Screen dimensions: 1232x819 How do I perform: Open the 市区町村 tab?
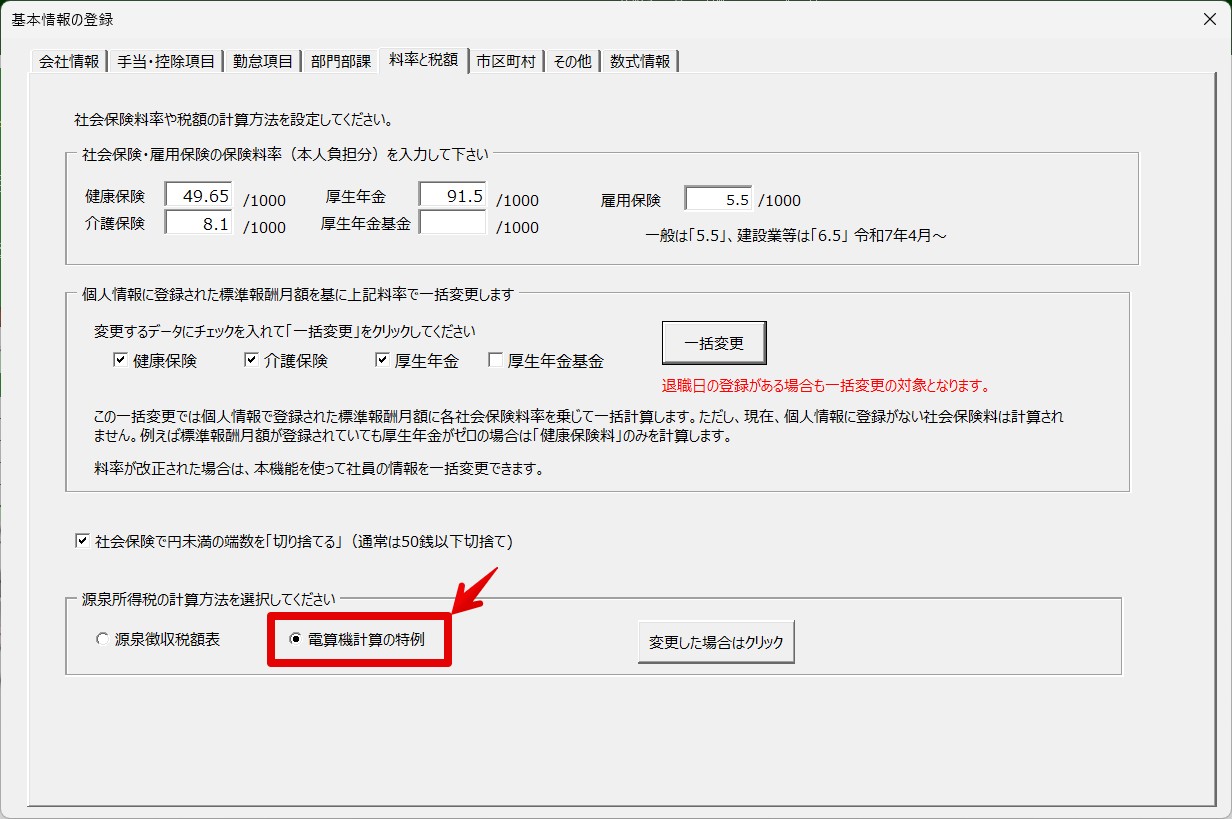[505, 61]
